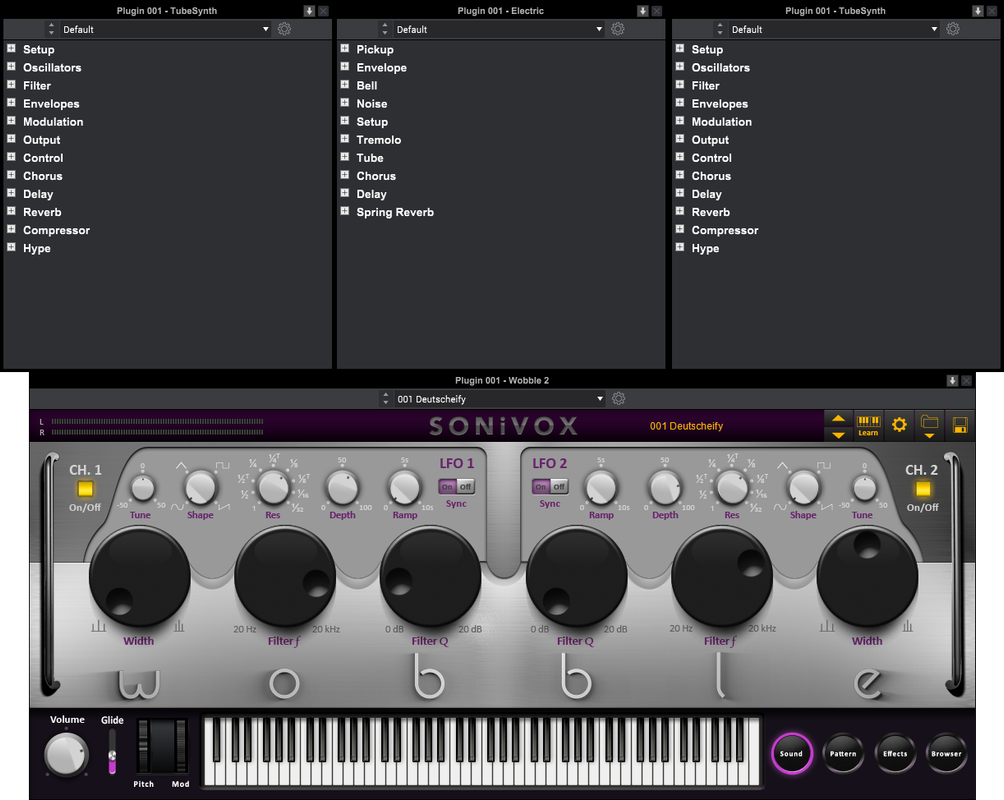The image size is (1004, 800).
Task: Expand Tremolo in Electric window
Action: tap(344, 139)
